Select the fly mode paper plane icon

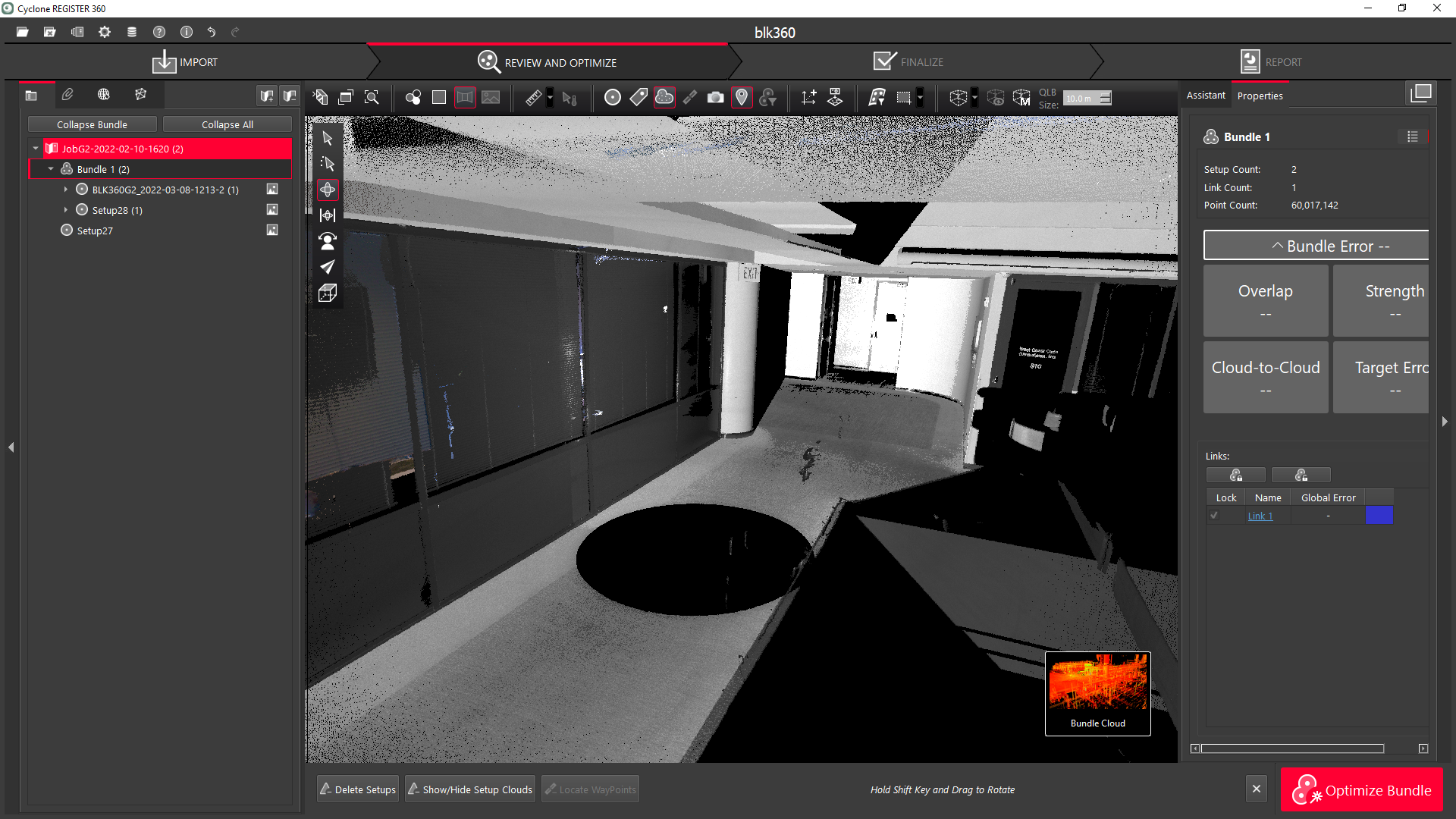coord(328,267)
